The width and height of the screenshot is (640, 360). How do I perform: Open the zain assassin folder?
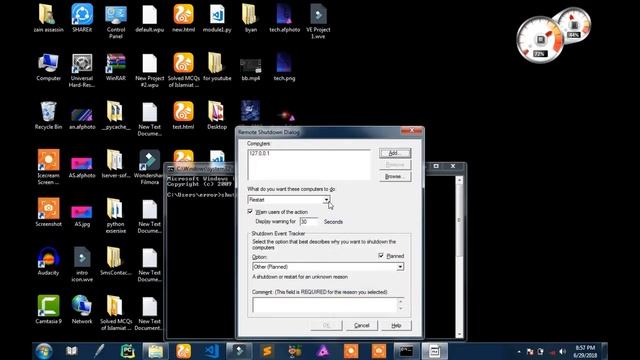coord(49,18)
